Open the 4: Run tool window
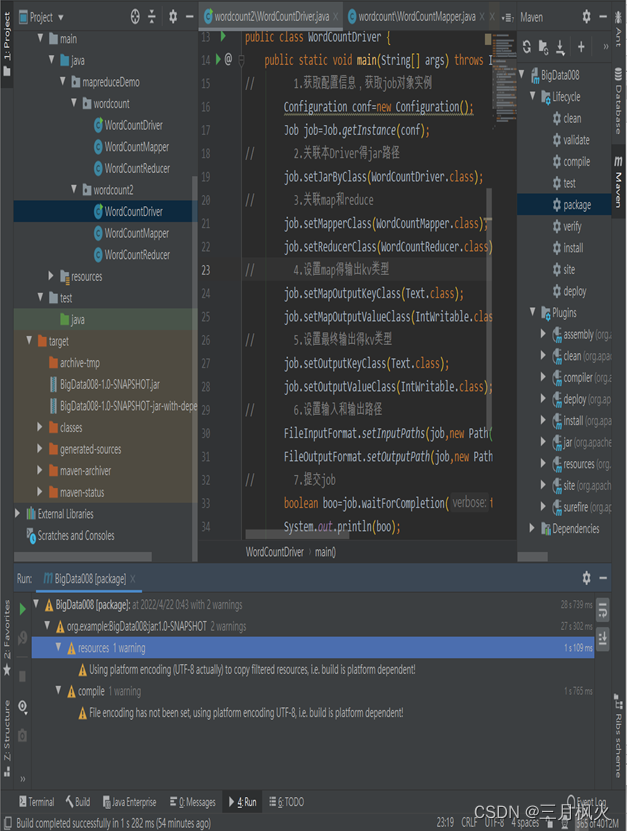Screen dimensions: 627x831 point(243,802)
